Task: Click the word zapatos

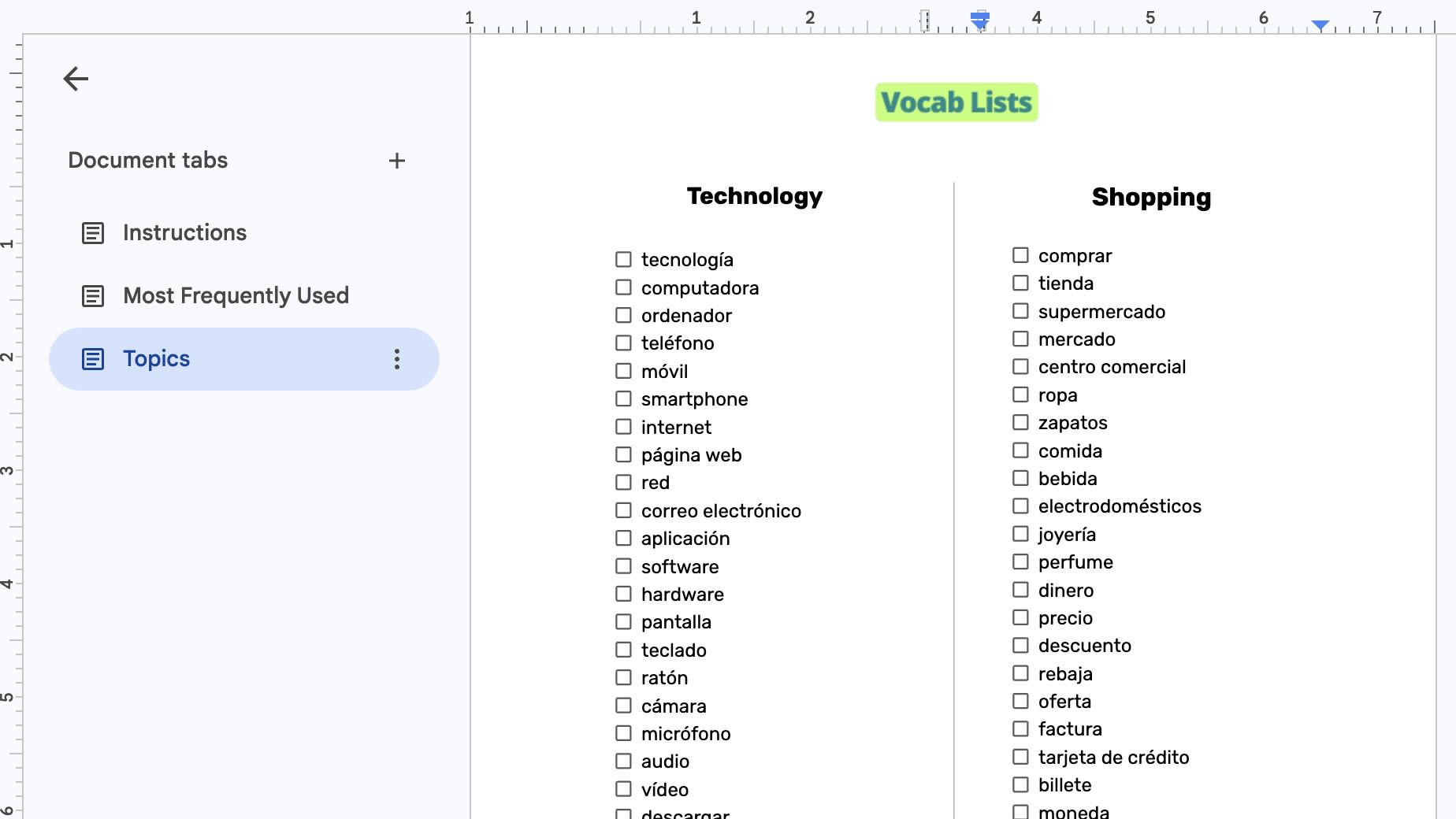Action: tap(1072, 423)
